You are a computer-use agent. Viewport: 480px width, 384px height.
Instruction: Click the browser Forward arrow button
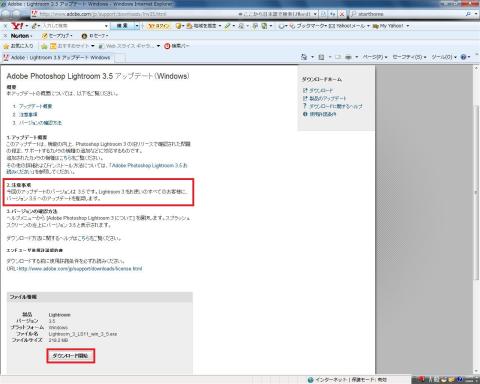[x=16, y=14]
